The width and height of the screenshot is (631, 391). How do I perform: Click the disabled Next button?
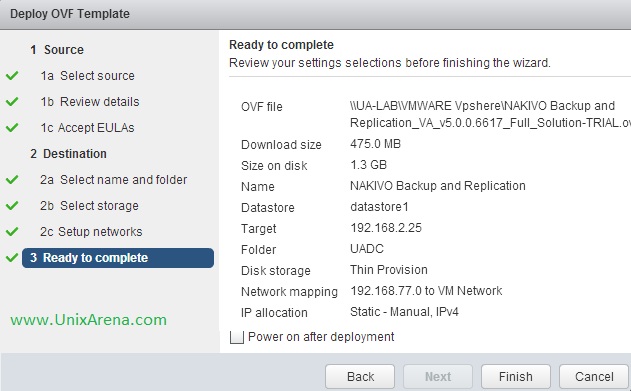pyautogui.click(x=438, y=377)
